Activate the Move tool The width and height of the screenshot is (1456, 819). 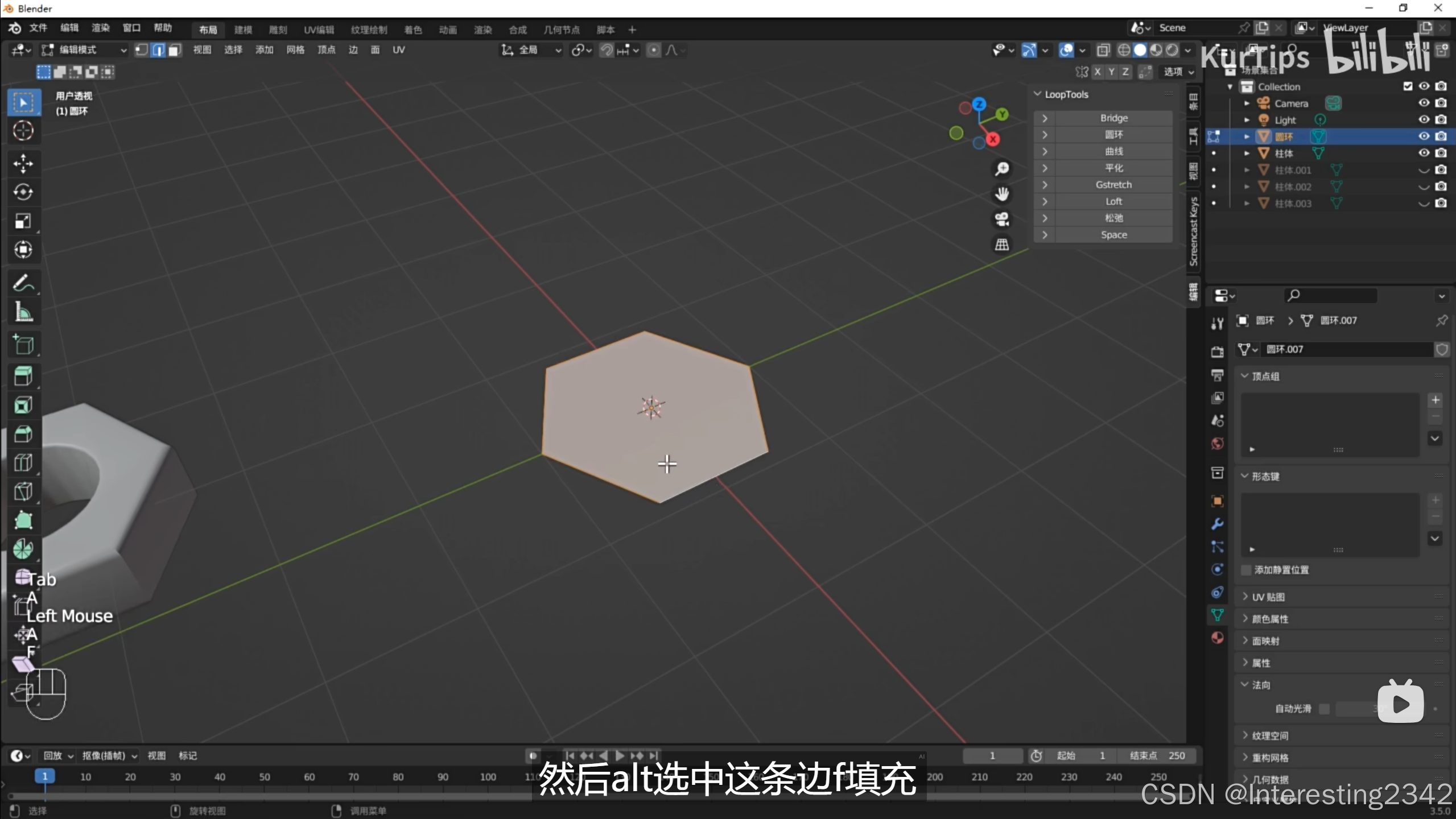[23, 164]
